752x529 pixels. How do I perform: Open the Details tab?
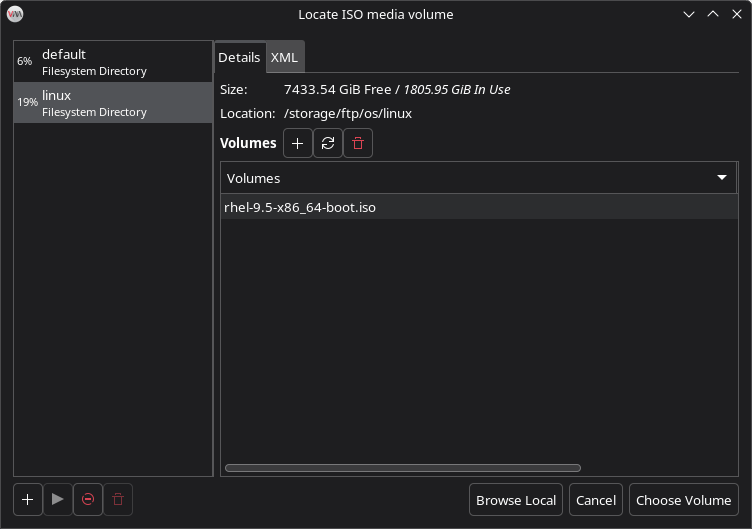(x=239, y=57)
